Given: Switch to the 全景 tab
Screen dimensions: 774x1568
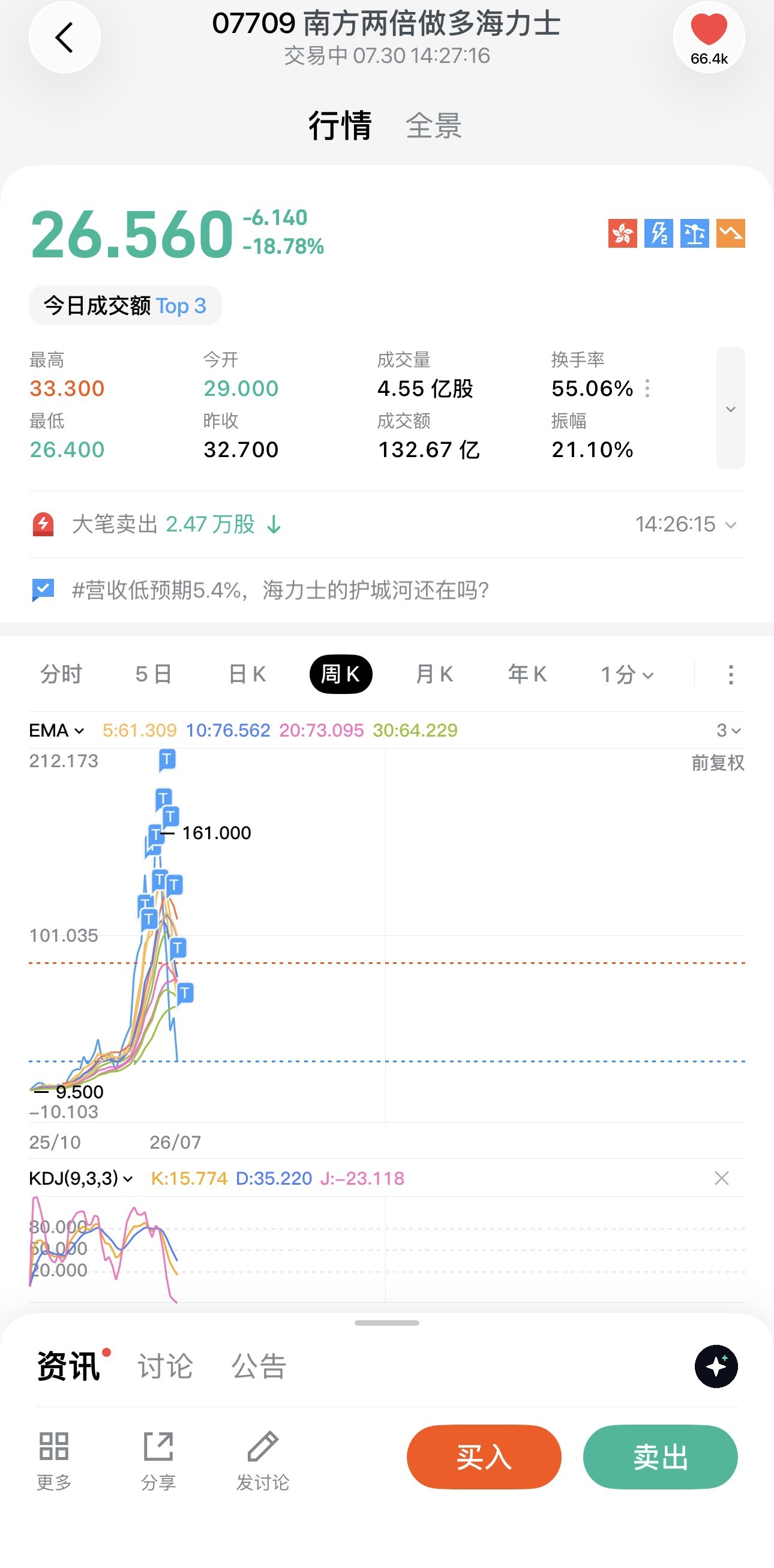Looking at the screenshot, I should pyautogui.click(x=434, y=126).
